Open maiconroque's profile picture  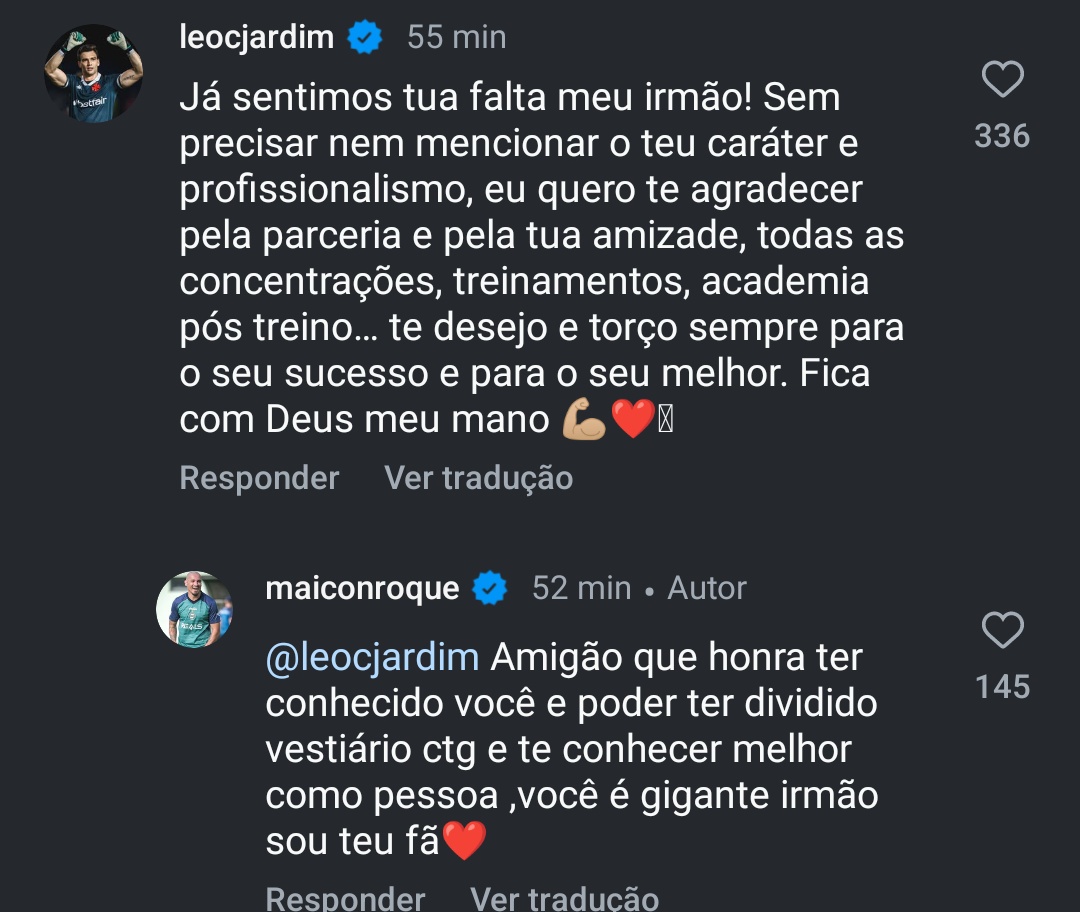pos(195,609)
